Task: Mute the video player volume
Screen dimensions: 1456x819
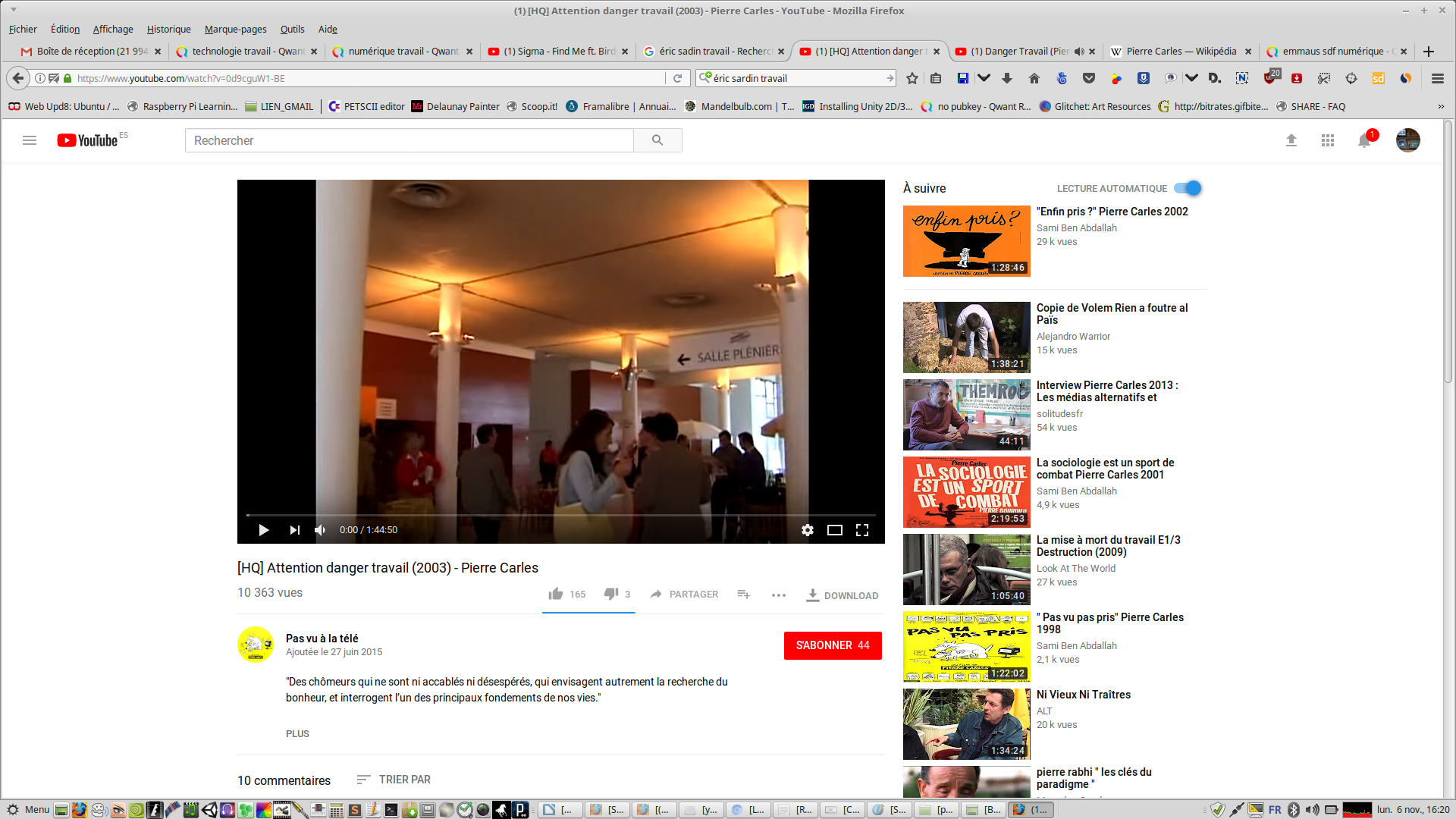Action: click(x=320, y=530)
